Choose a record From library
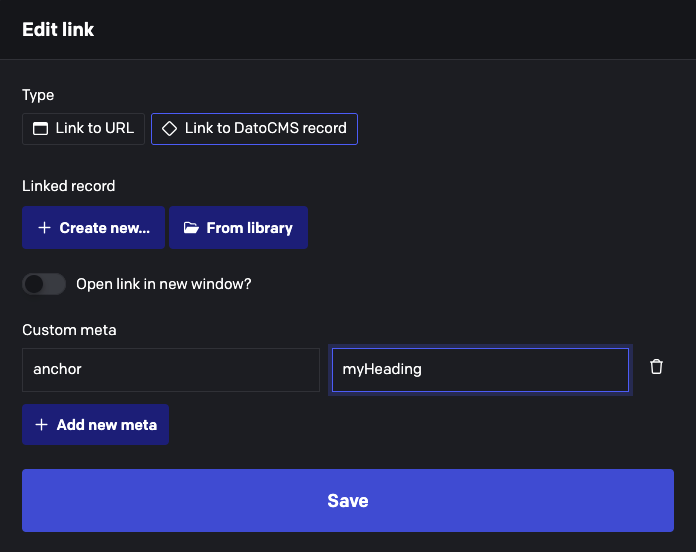 [238, 228]
